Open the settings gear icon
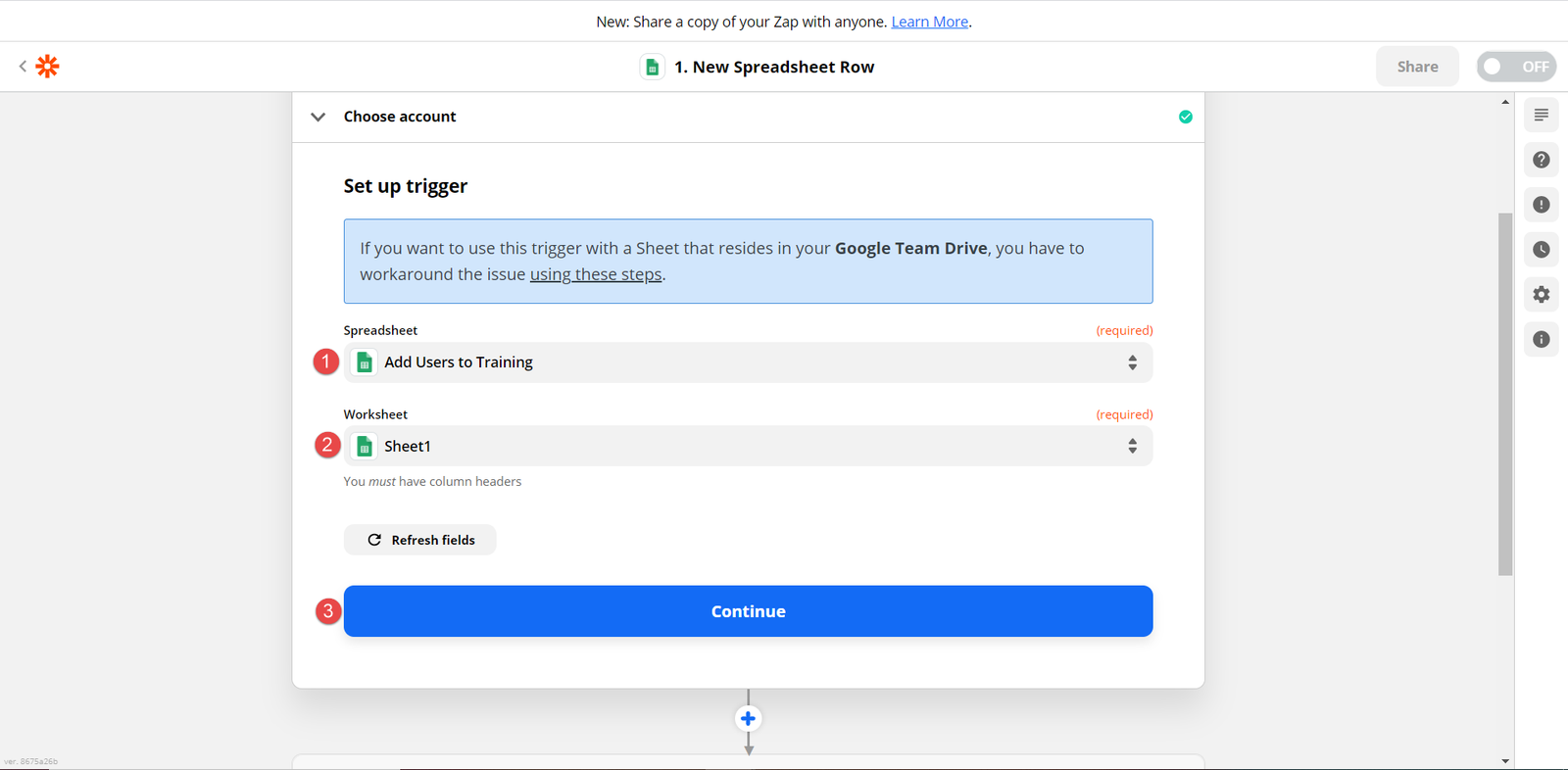 click(x=1541, y=295)
